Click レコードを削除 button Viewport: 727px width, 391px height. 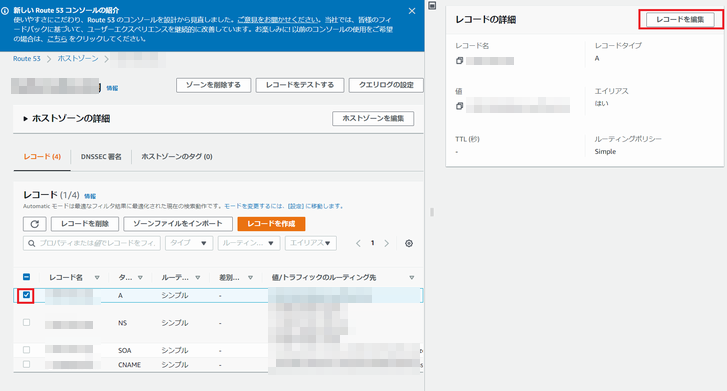coord(85,224)
